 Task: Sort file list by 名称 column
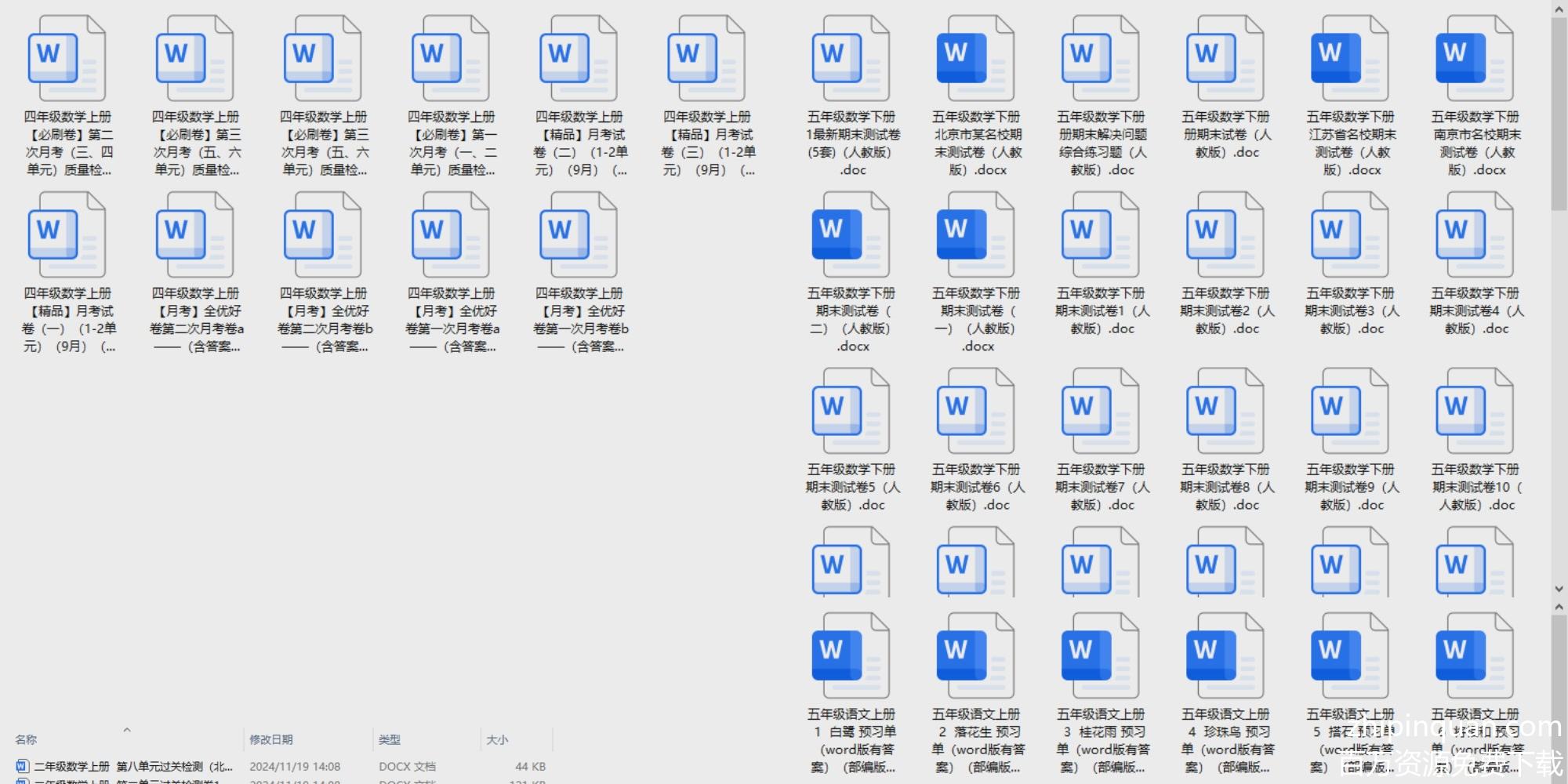point(27,739)
